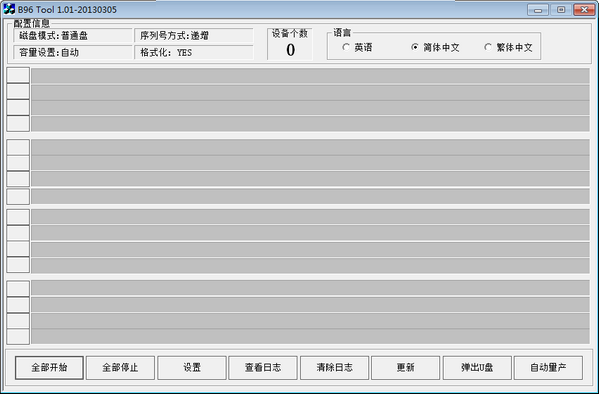Click the 全部停止 button
Viewport: 599px width, 394px height.
click(x=120, y=368)
